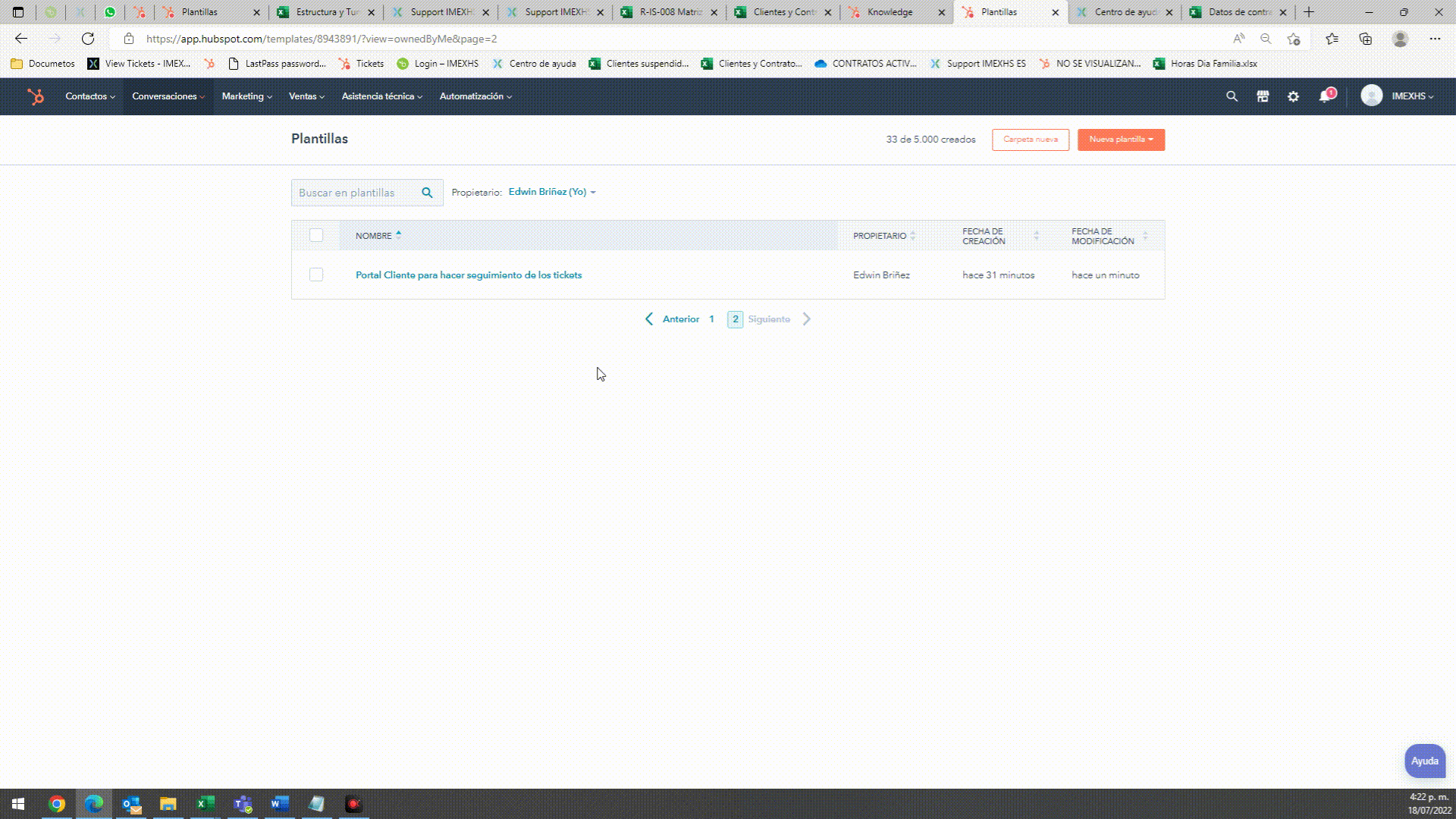The width and height of the screenshot is (1456, 819).
Task: Open the Conversaciones menu
Action: tap(168, 96)
